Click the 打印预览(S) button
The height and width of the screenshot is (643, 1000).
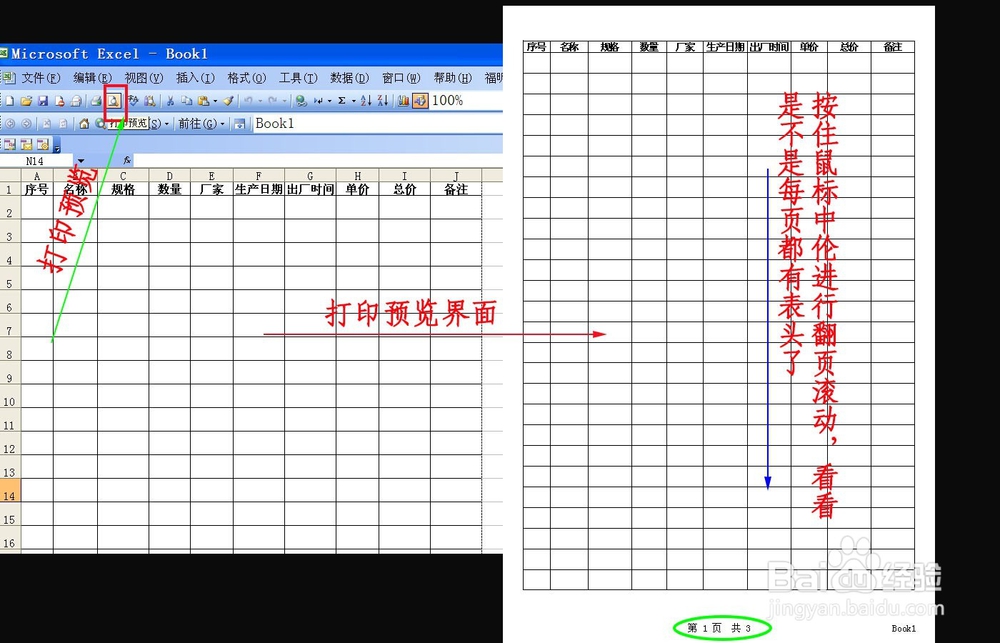[125, 122]
